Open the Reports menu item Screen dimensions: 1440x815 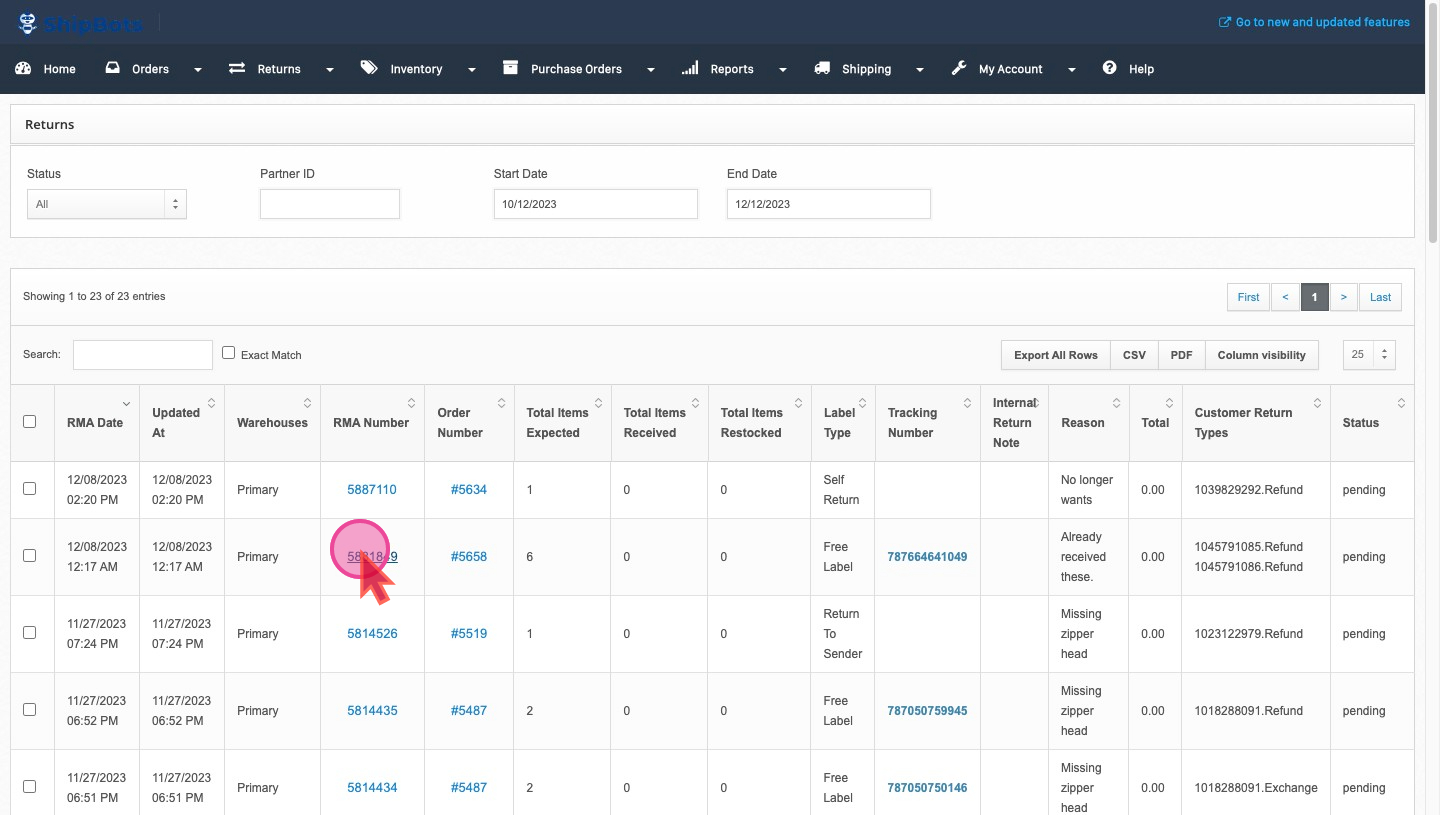point(732,69)
